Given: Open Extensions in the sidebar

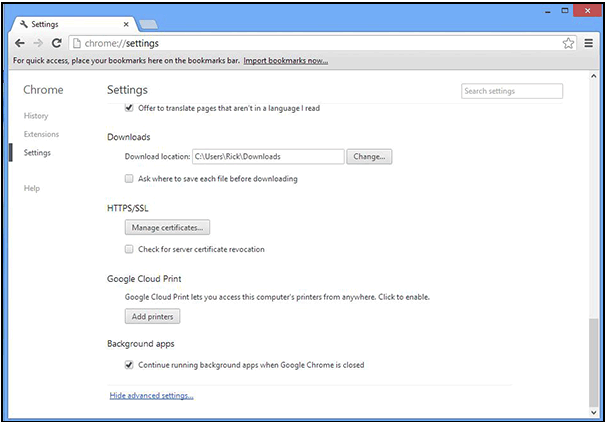Looking at the screenshot, I should click(41, 134).
